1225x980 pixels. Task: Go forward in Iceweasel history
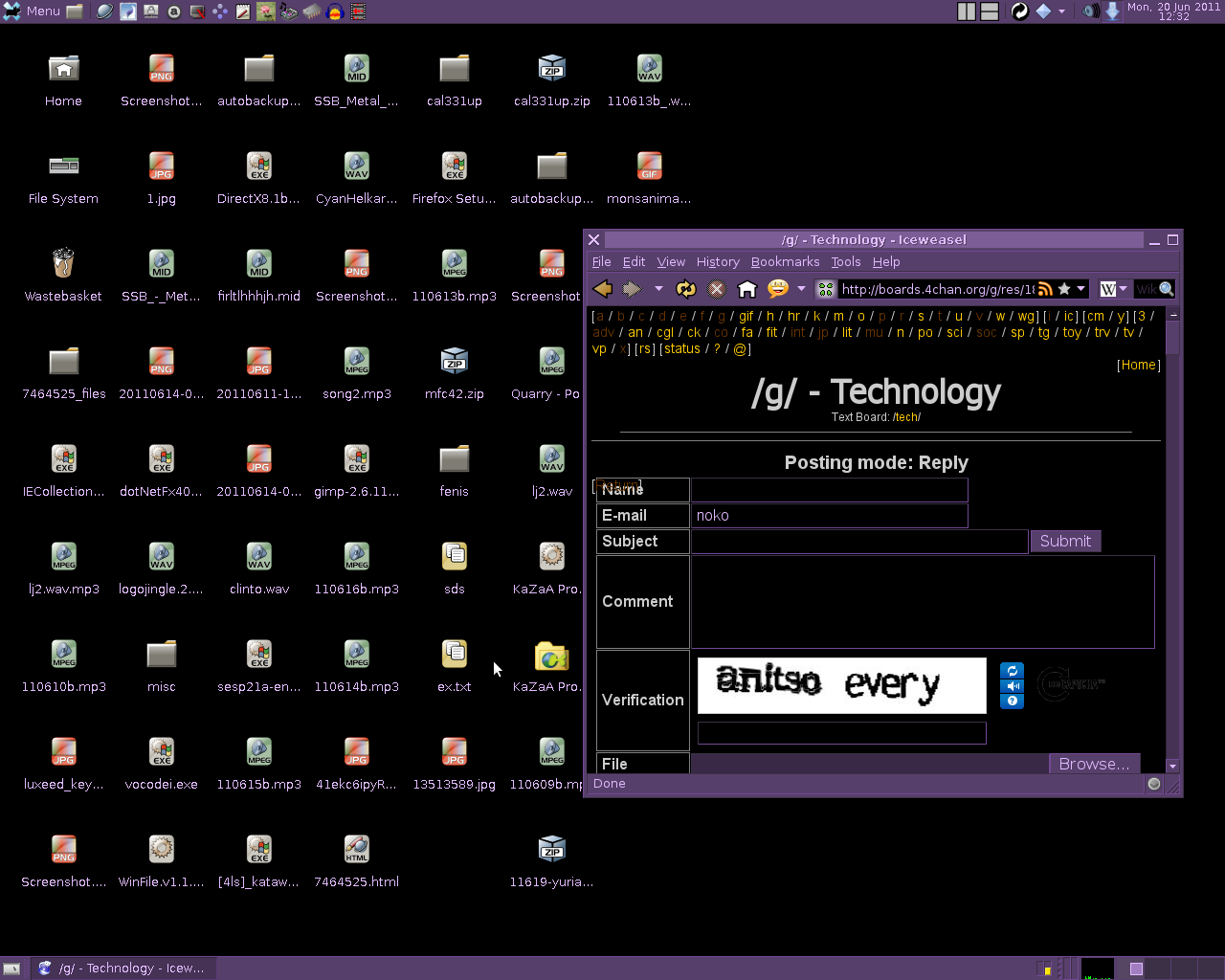point(632,289)
